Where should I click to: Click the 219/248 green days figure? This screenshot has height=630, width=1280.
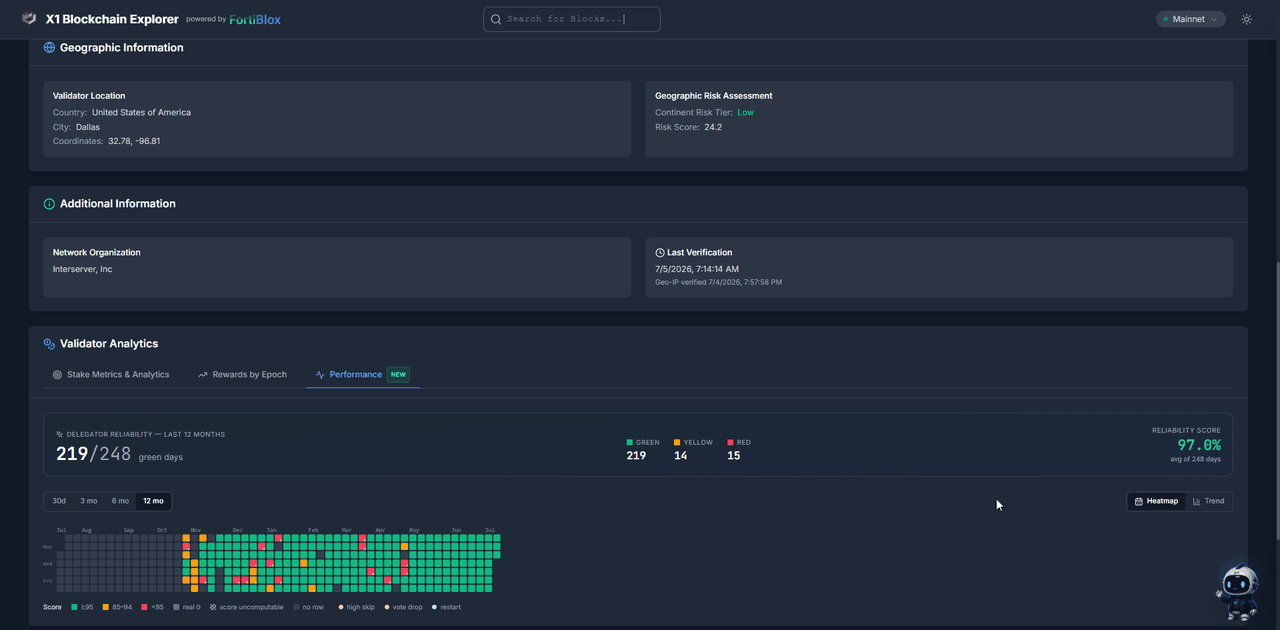click(x=93, y=454)
